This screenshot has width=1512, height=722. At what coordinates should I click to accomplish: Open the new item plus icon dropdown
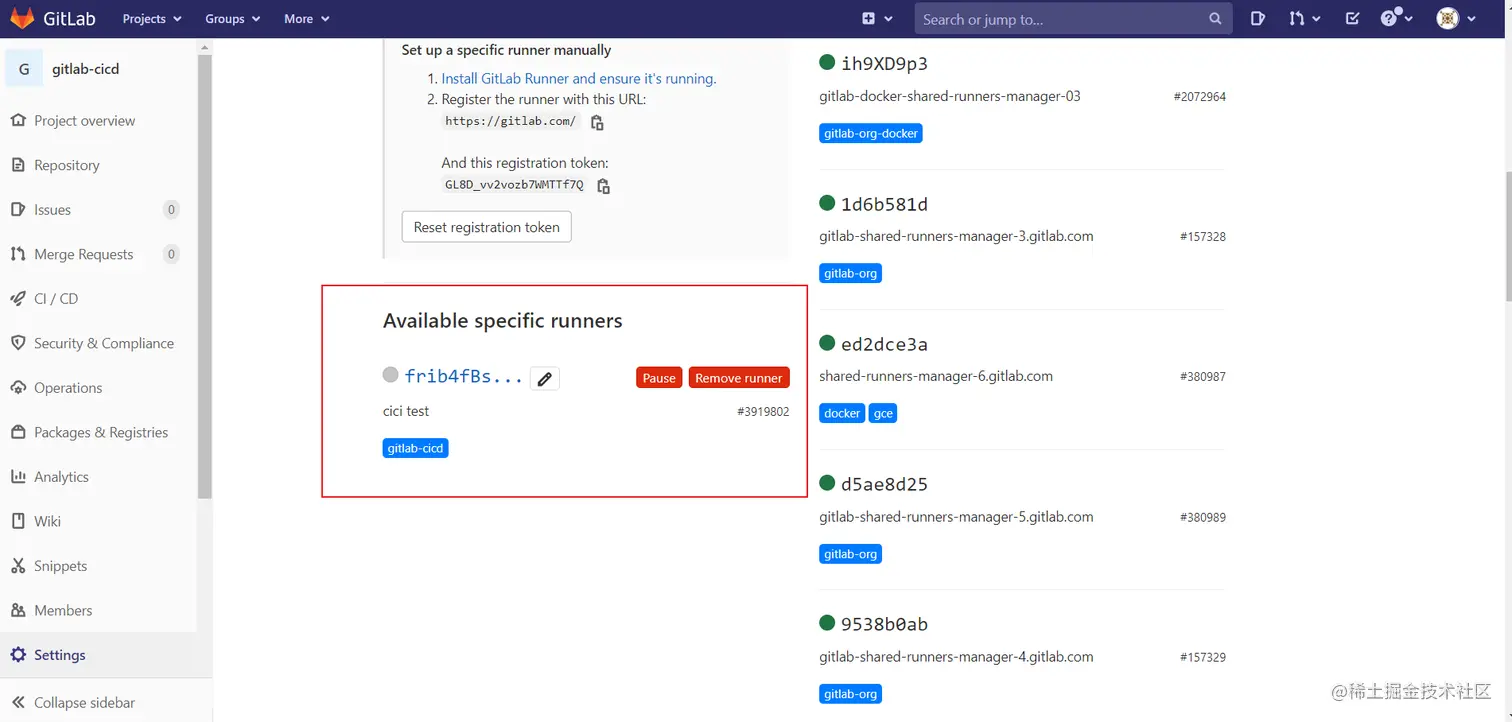tap(875, 19)
